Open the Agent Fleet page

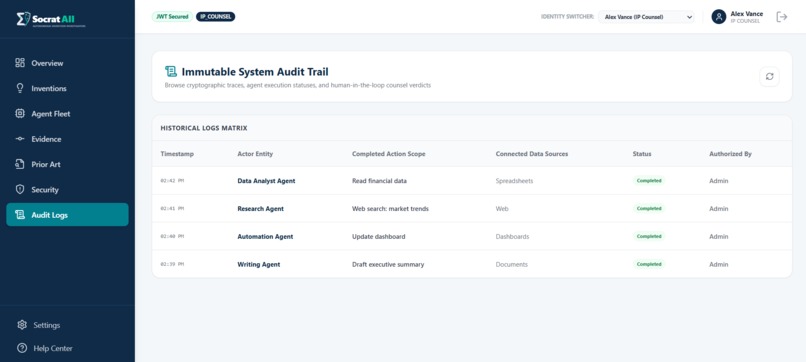pos(67,114)
